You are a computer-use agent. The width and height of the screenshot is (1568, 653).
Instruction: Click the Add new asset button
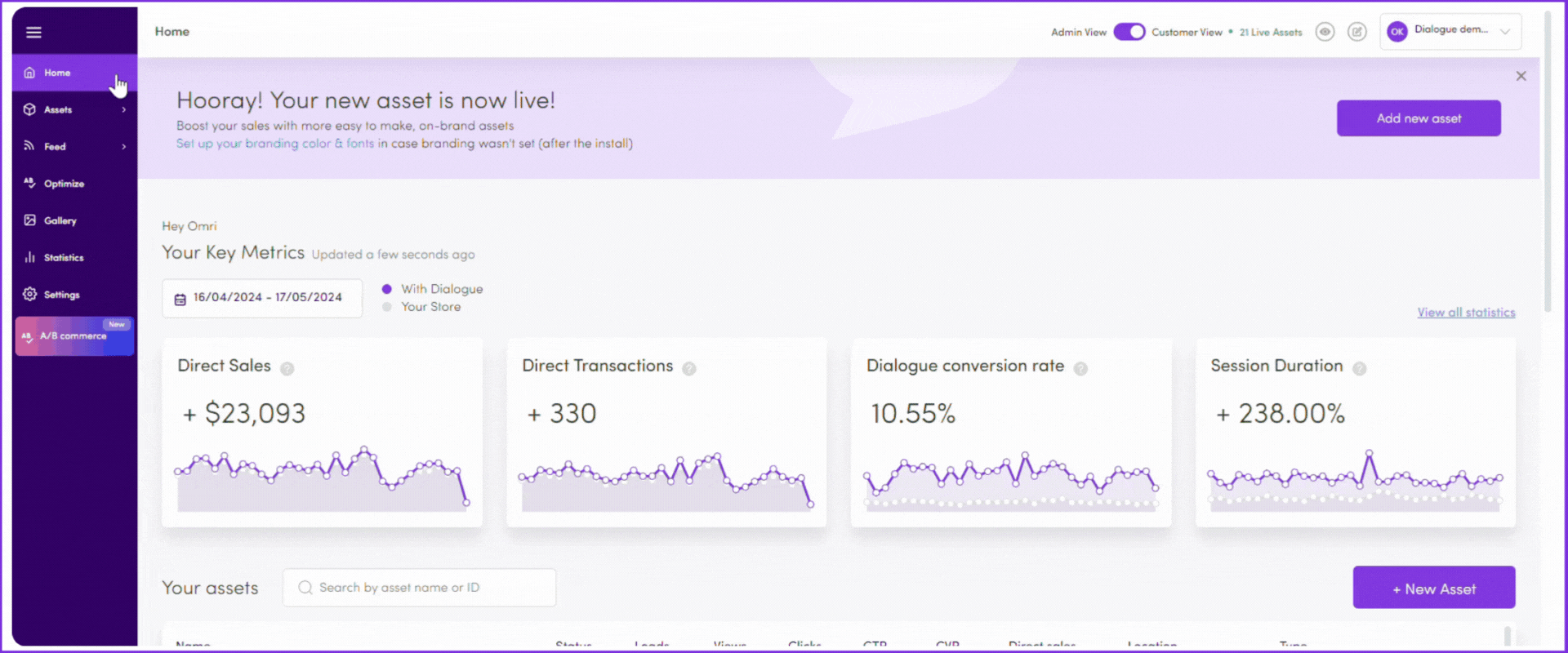[1418, 118]
